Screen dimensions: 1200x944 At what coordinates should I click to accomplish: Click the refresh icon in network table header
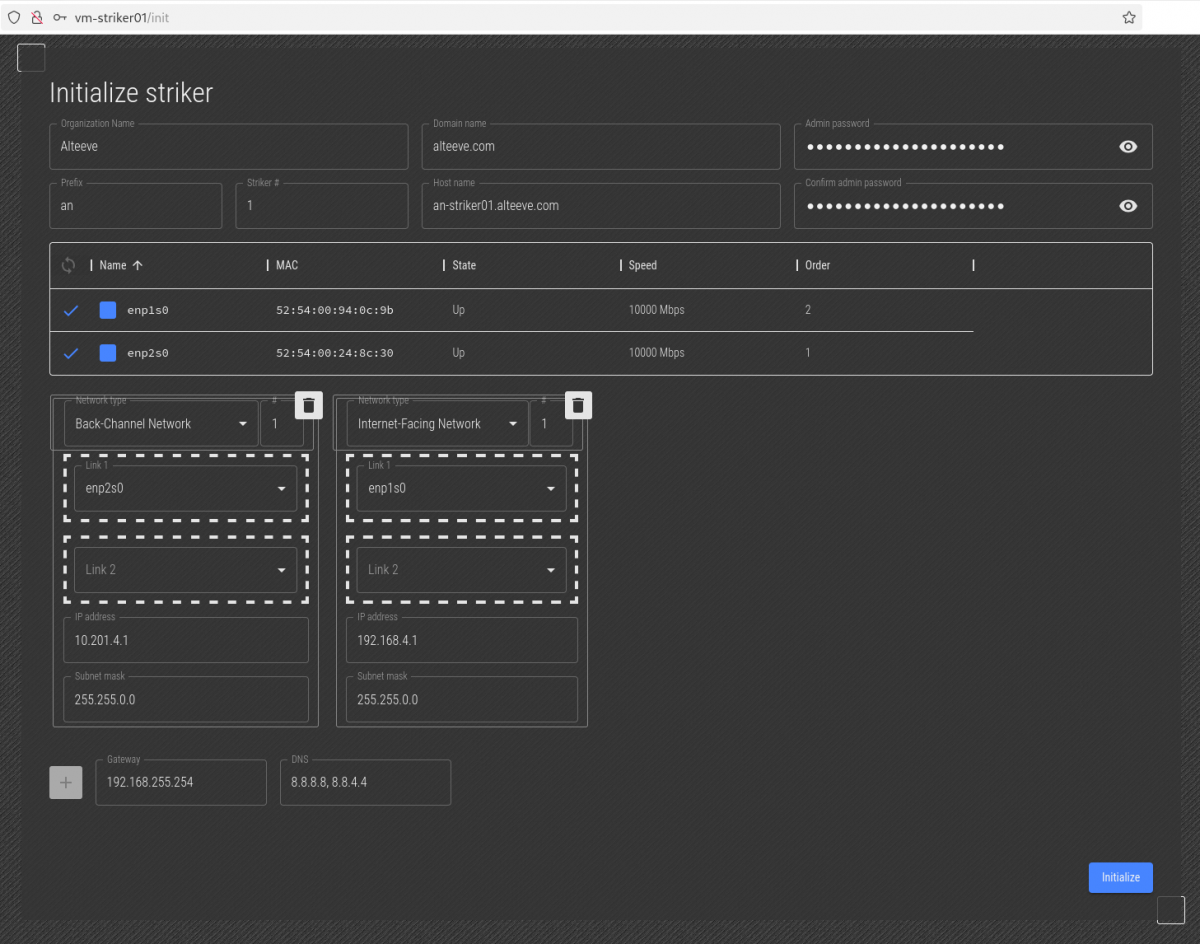68,265
